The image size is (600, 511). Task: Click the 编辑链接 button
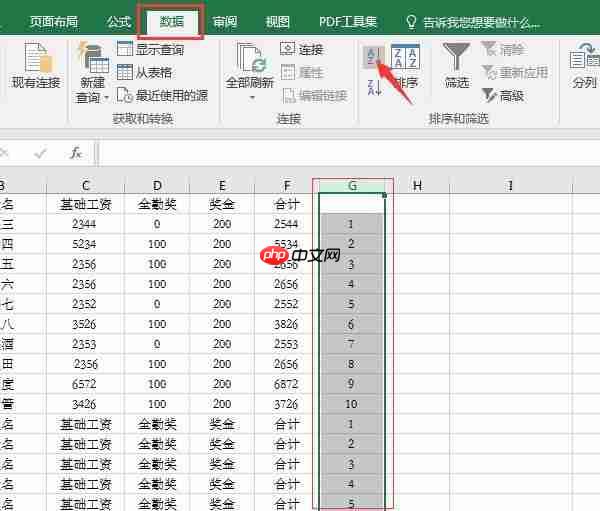click(315, 96)
